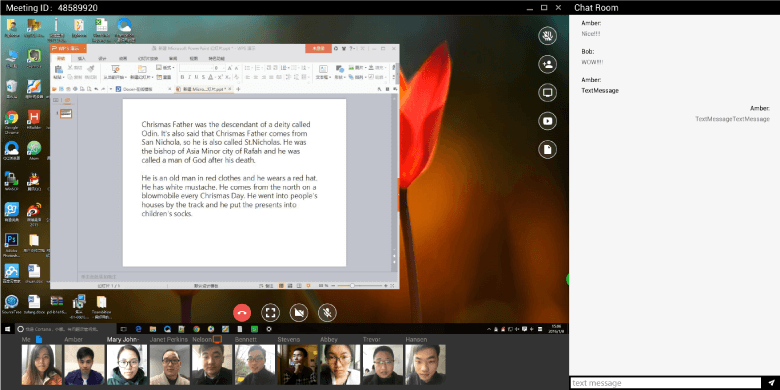Click the red hang up call button
The height and width of the screenshot is (390, 780).
[242, 312]
